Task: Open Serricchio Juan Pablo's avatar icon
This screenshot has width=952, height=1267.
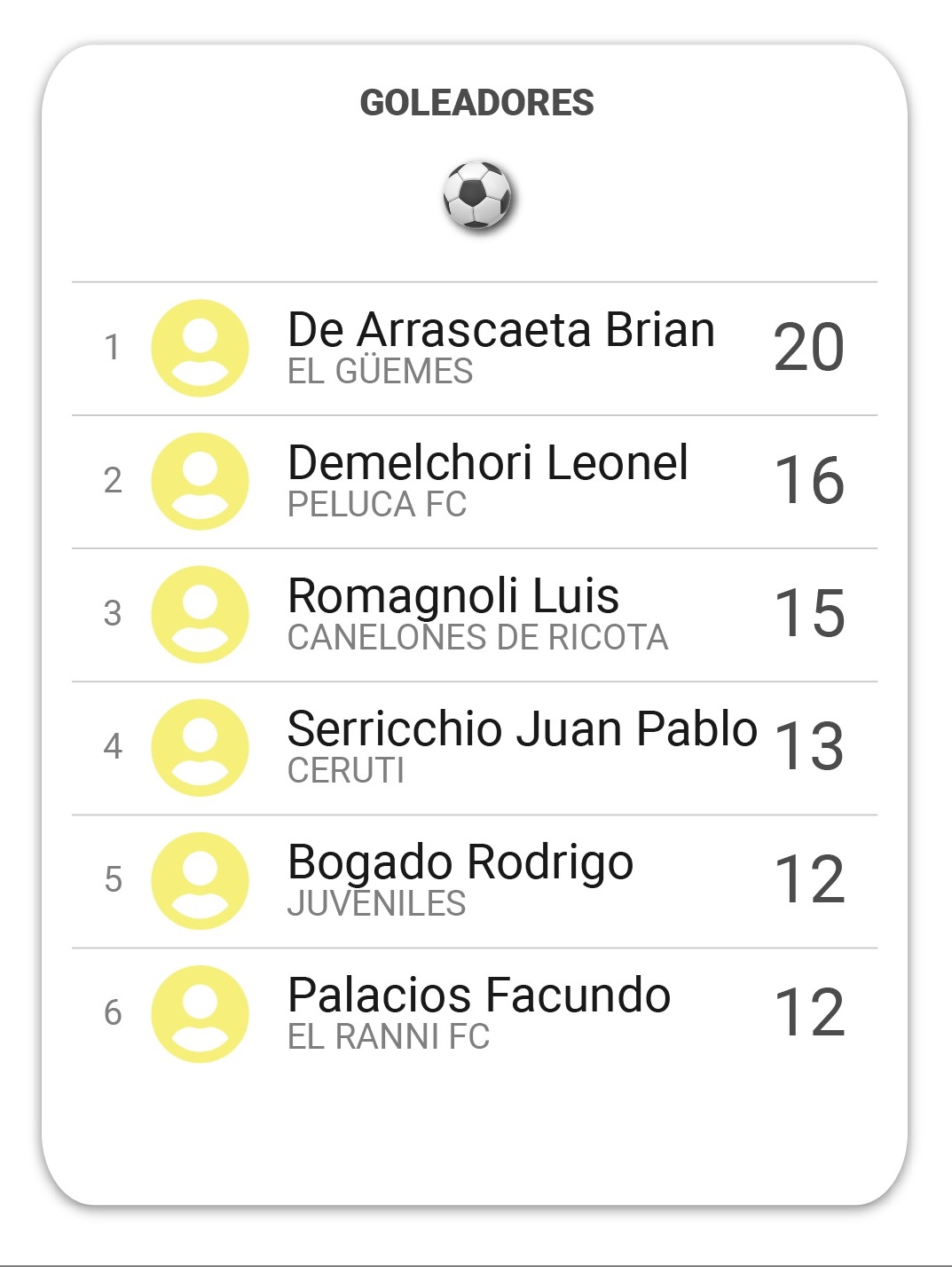Action: click(x=200, y=747)
